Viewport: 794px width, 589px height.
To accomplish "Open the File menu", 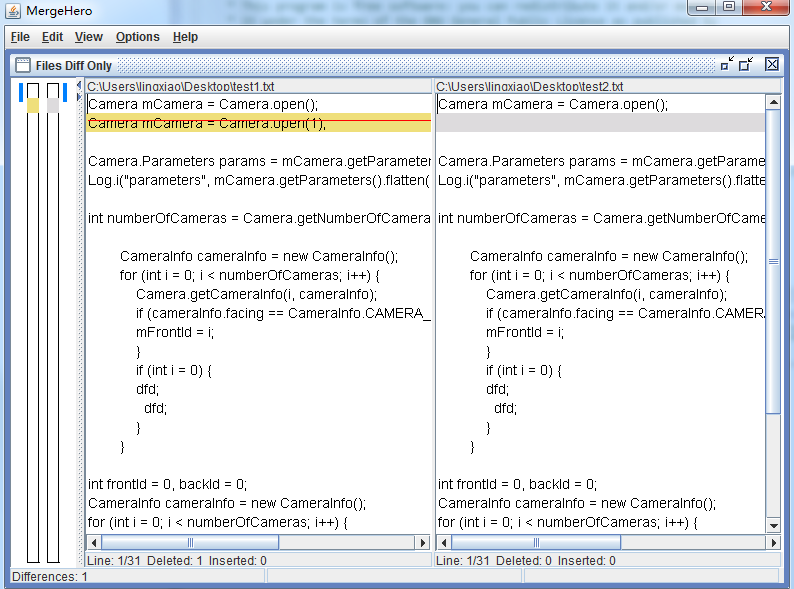I will [x=20, y=37].
